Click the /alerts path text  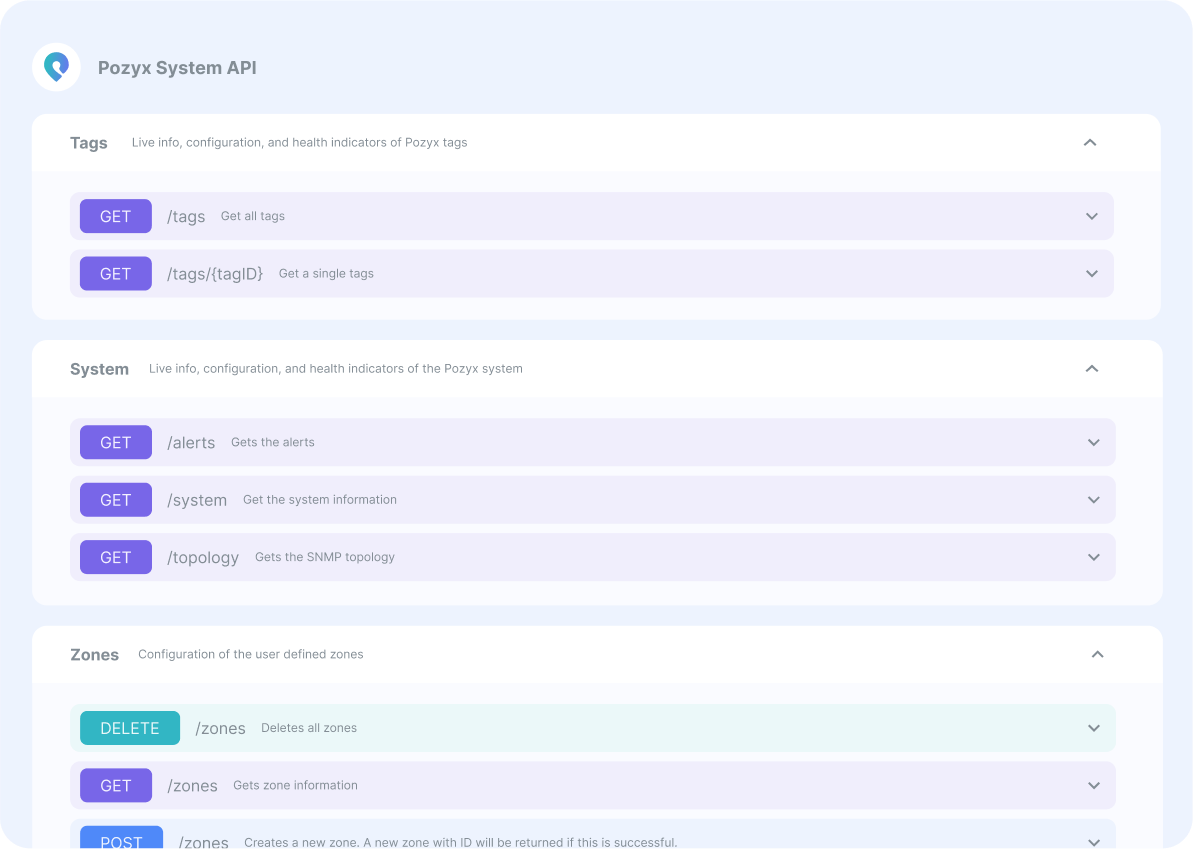191,443
